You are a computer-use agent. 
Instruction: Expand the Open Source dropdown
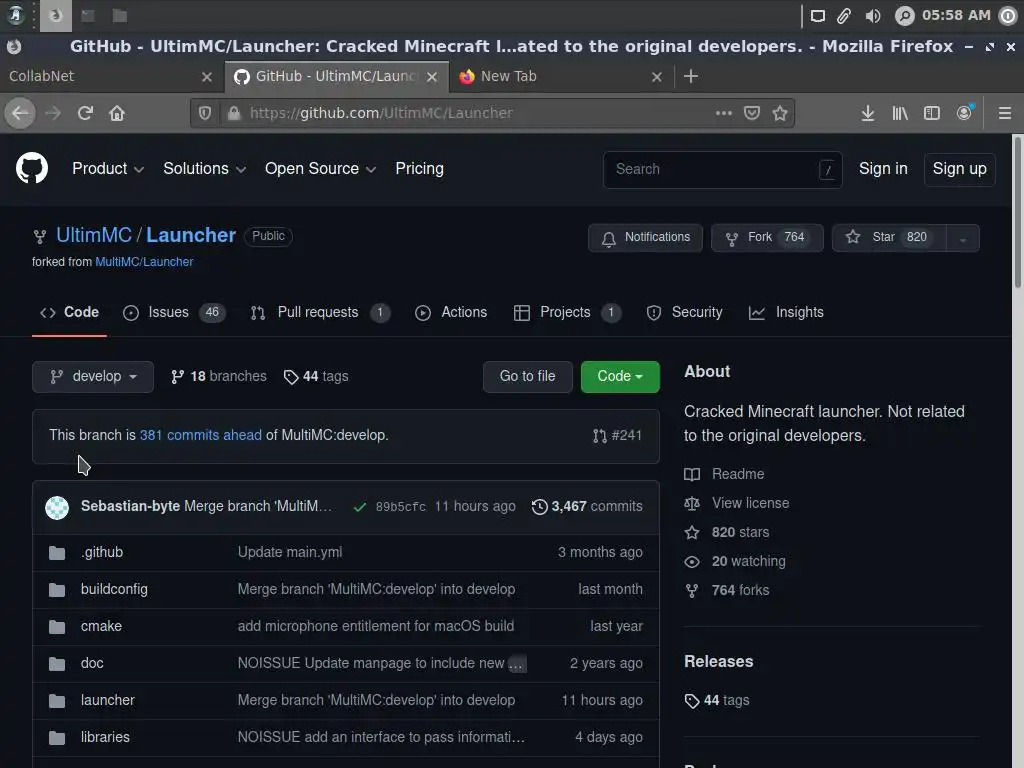[320, 168]
